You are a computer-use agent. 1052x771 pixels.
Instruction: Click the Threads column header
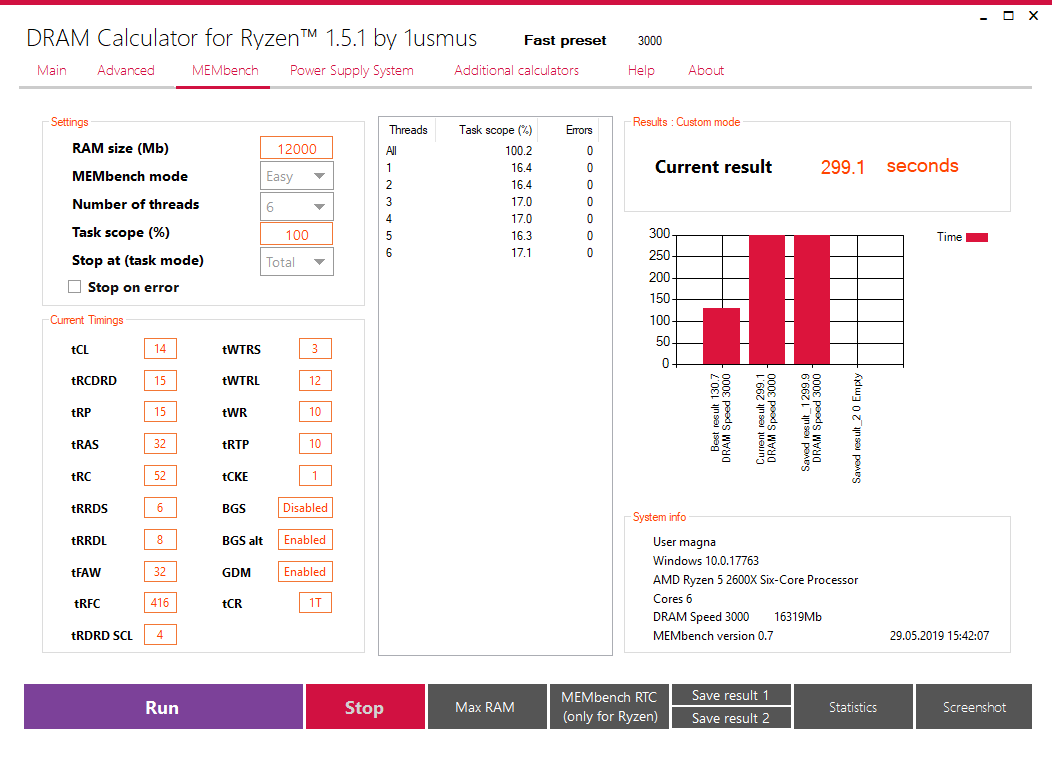click(408, 130)
